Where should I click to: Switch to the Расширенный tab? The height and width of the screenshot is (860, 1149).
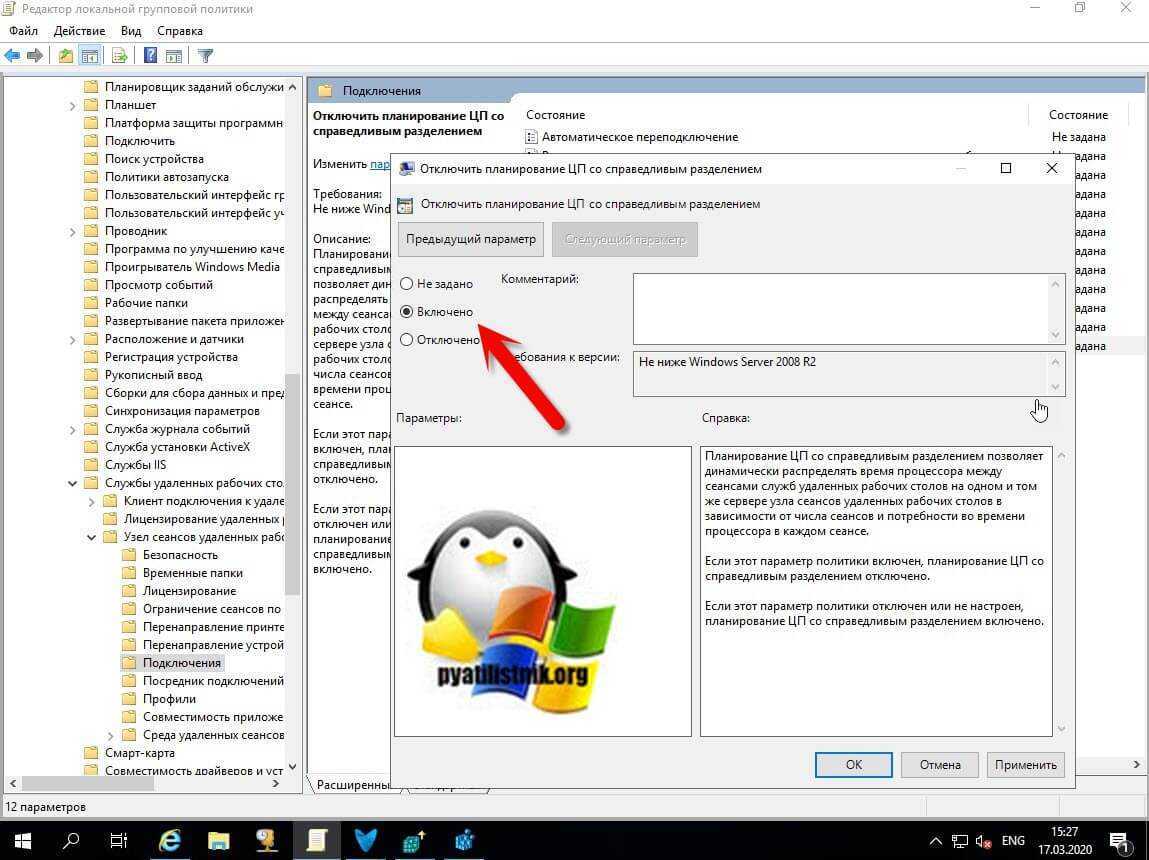pyautogui.click(x=352, y=785)
